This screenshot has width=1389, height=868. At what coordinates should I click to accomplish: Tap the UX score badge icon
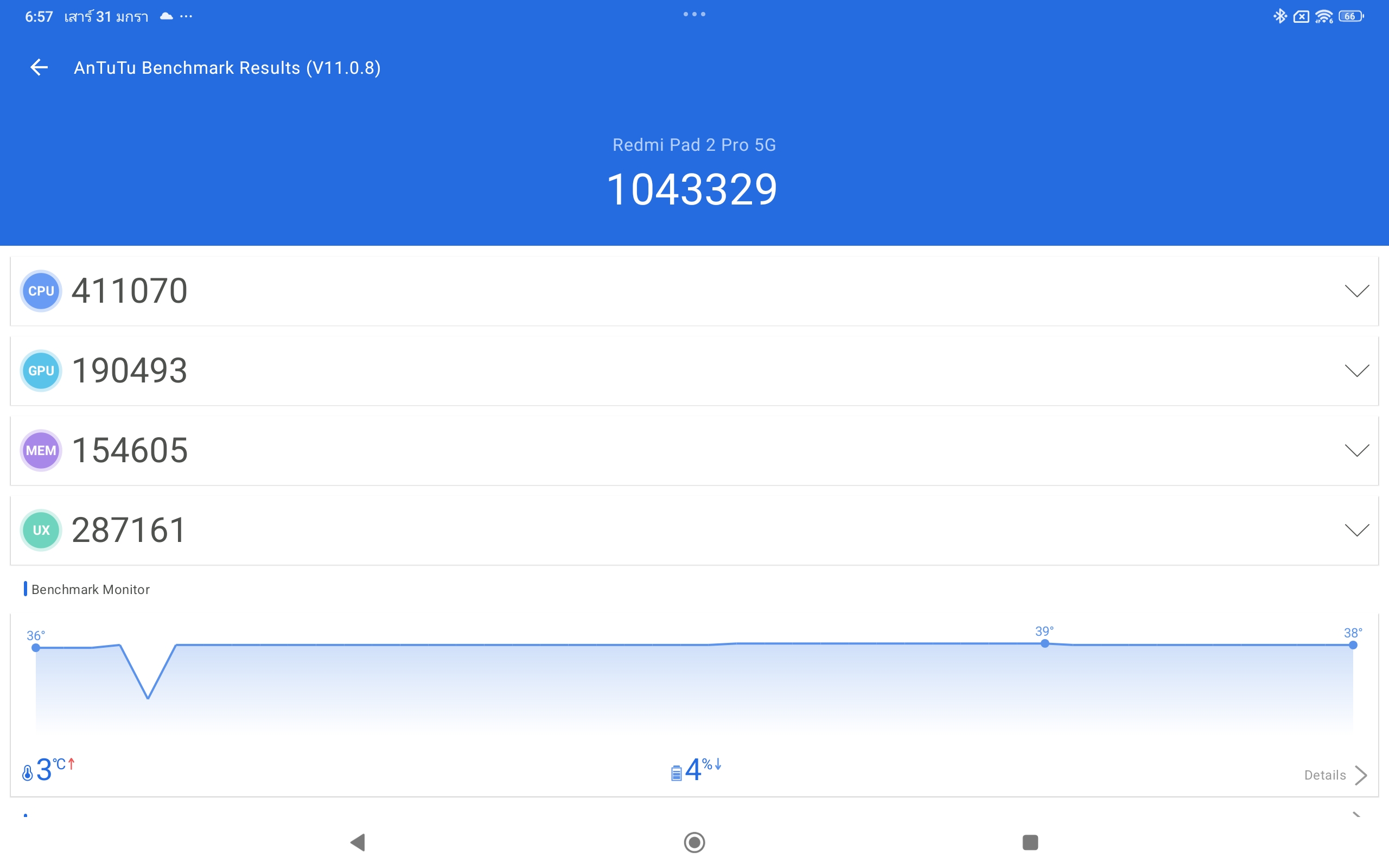click(41, 531)
